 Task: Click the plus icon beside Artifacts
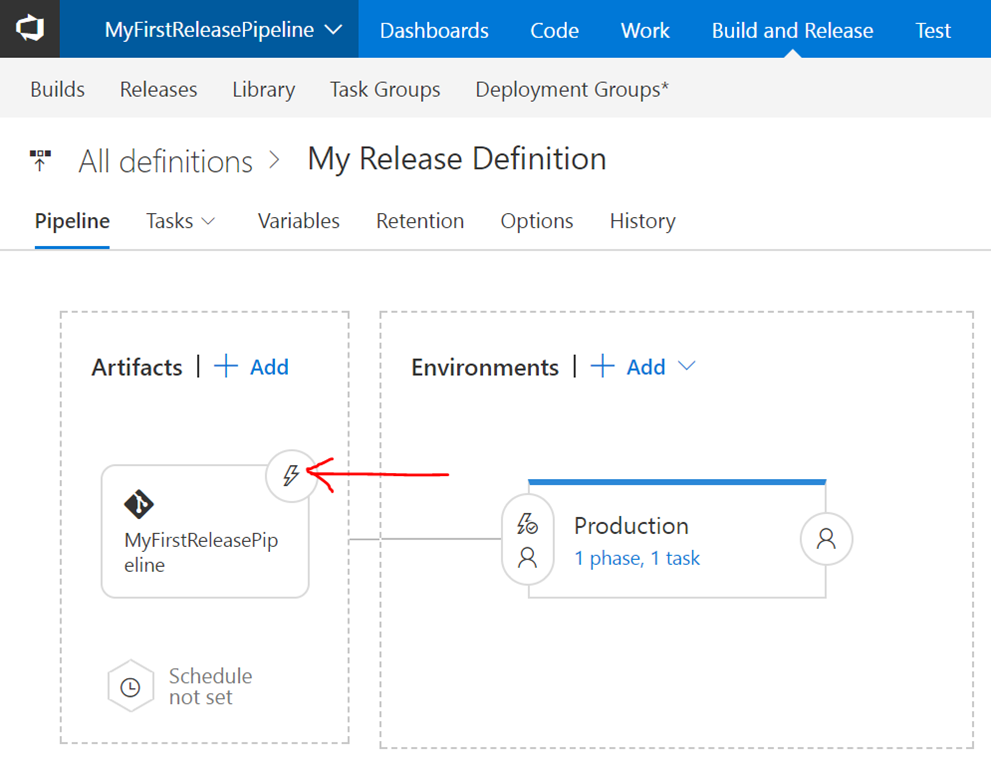coord(227,367)
